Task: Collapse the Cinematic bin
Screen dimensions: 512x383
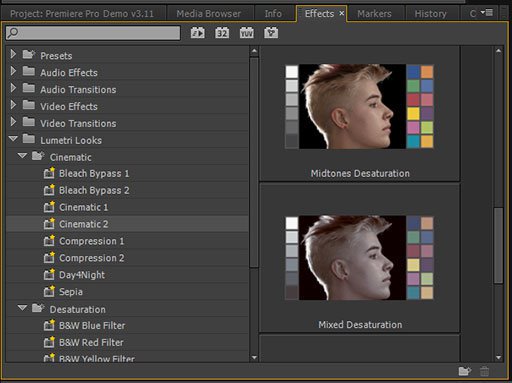Action: pyautogui.click(x=22, y=155)
